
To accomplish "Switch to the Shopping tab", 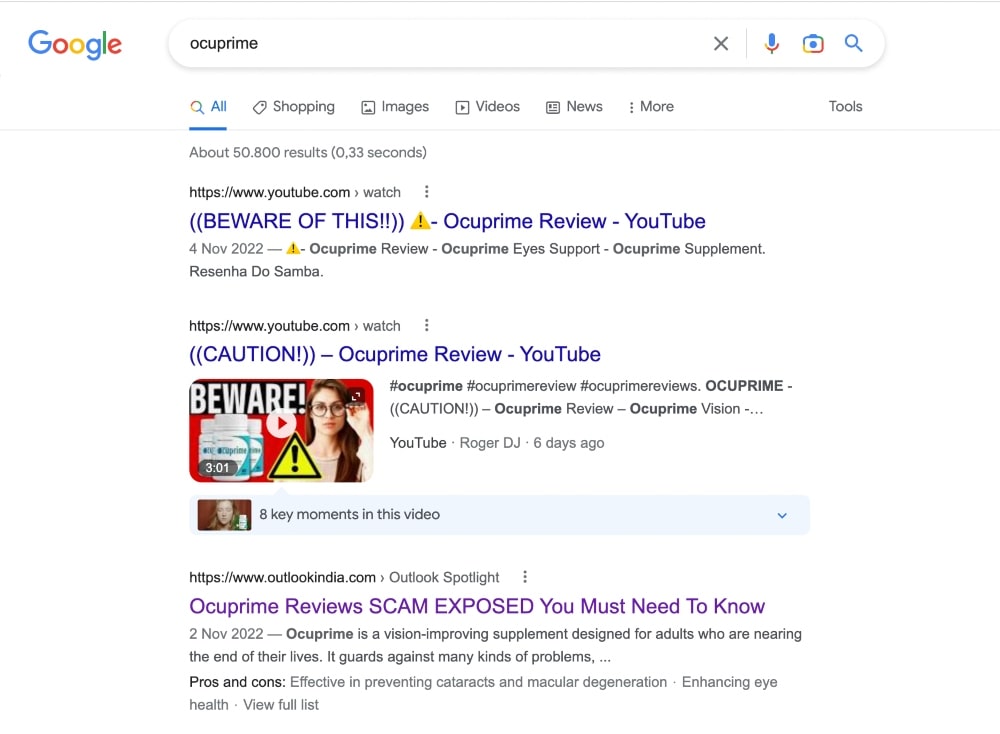I will tap(294, 106).
